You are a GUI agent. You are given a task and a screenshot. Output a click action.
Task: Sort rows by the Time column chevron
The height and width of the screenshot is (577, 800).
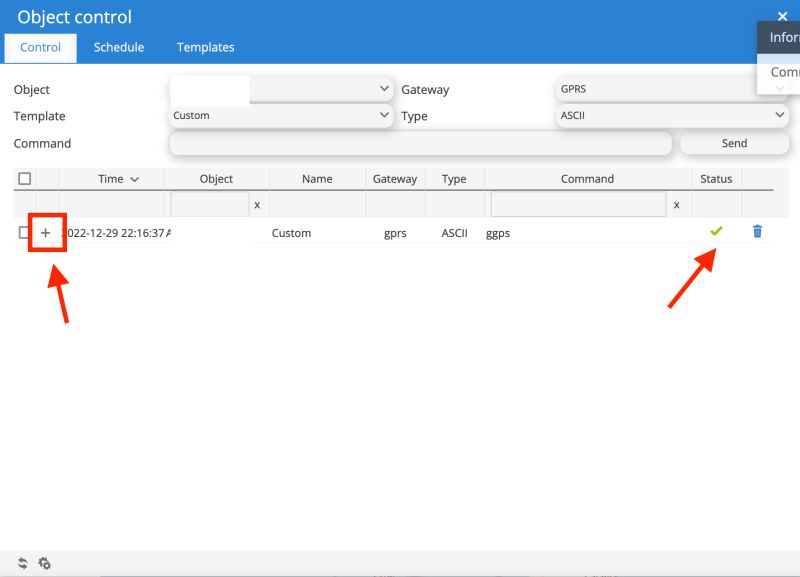[x=133, y=178]
